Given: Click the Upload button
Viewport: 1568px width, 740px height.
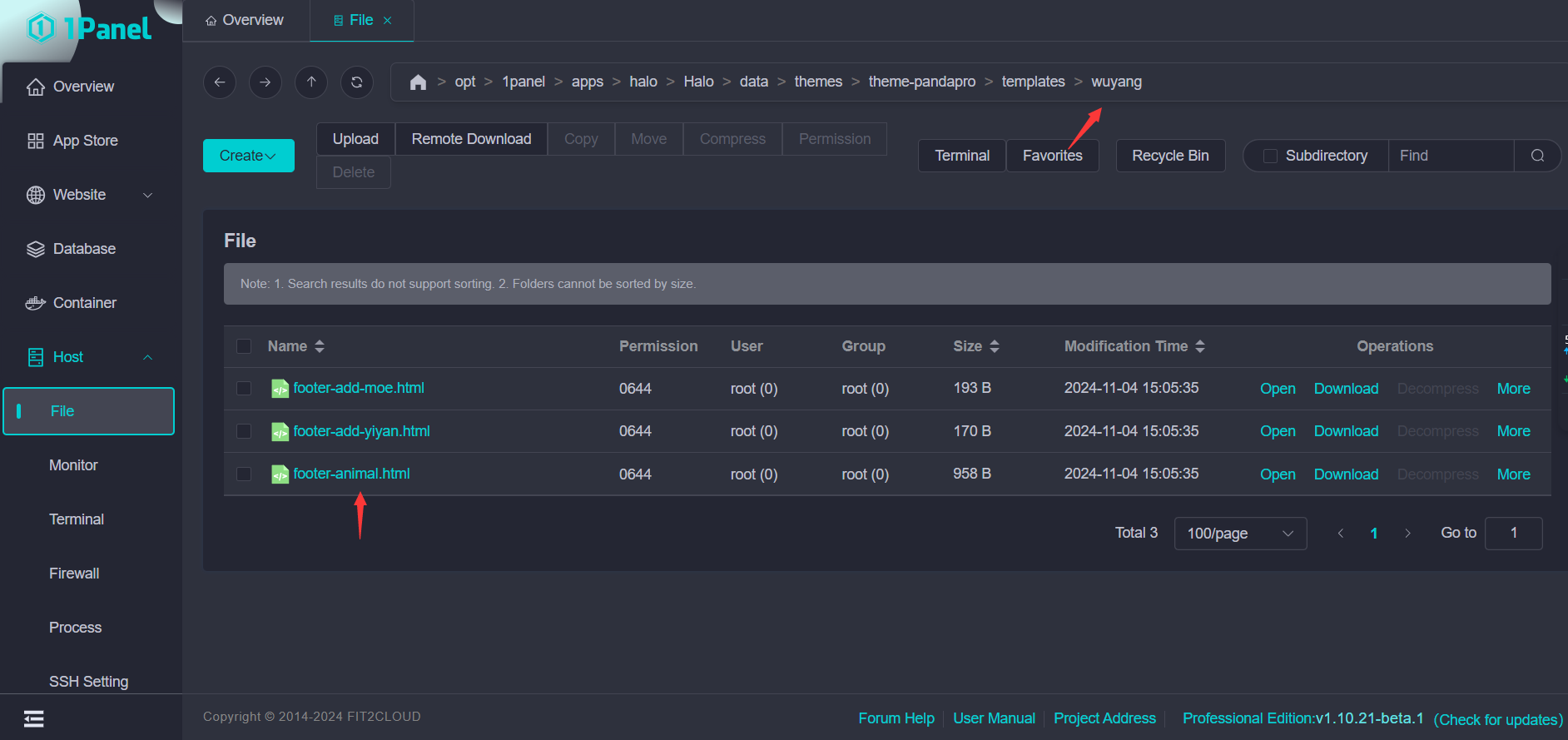Looking at the screenshot, I should [355, 139].
